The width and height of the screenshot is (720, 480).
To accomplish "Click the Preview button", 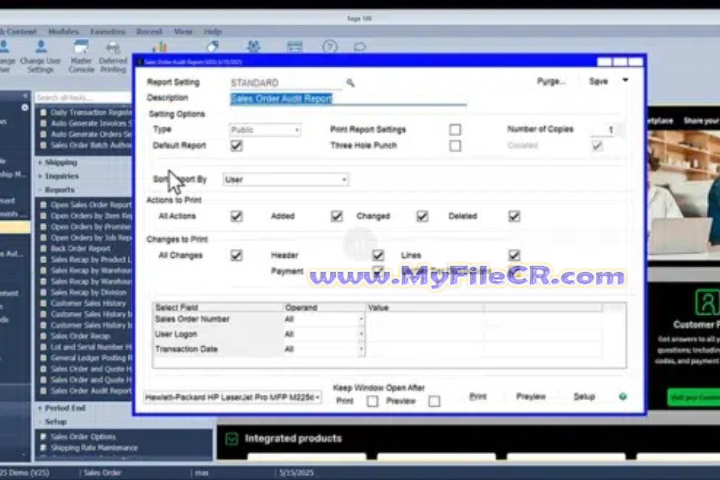I will tap(531, 396).
